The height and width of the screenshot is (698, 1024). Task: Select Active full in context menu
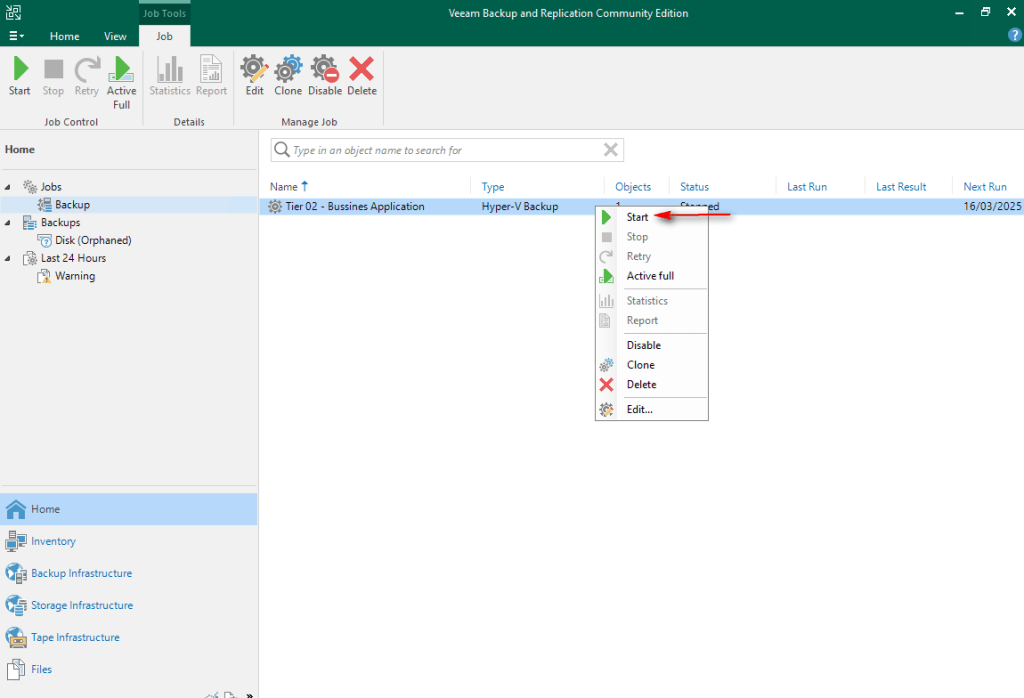point(650,276)
